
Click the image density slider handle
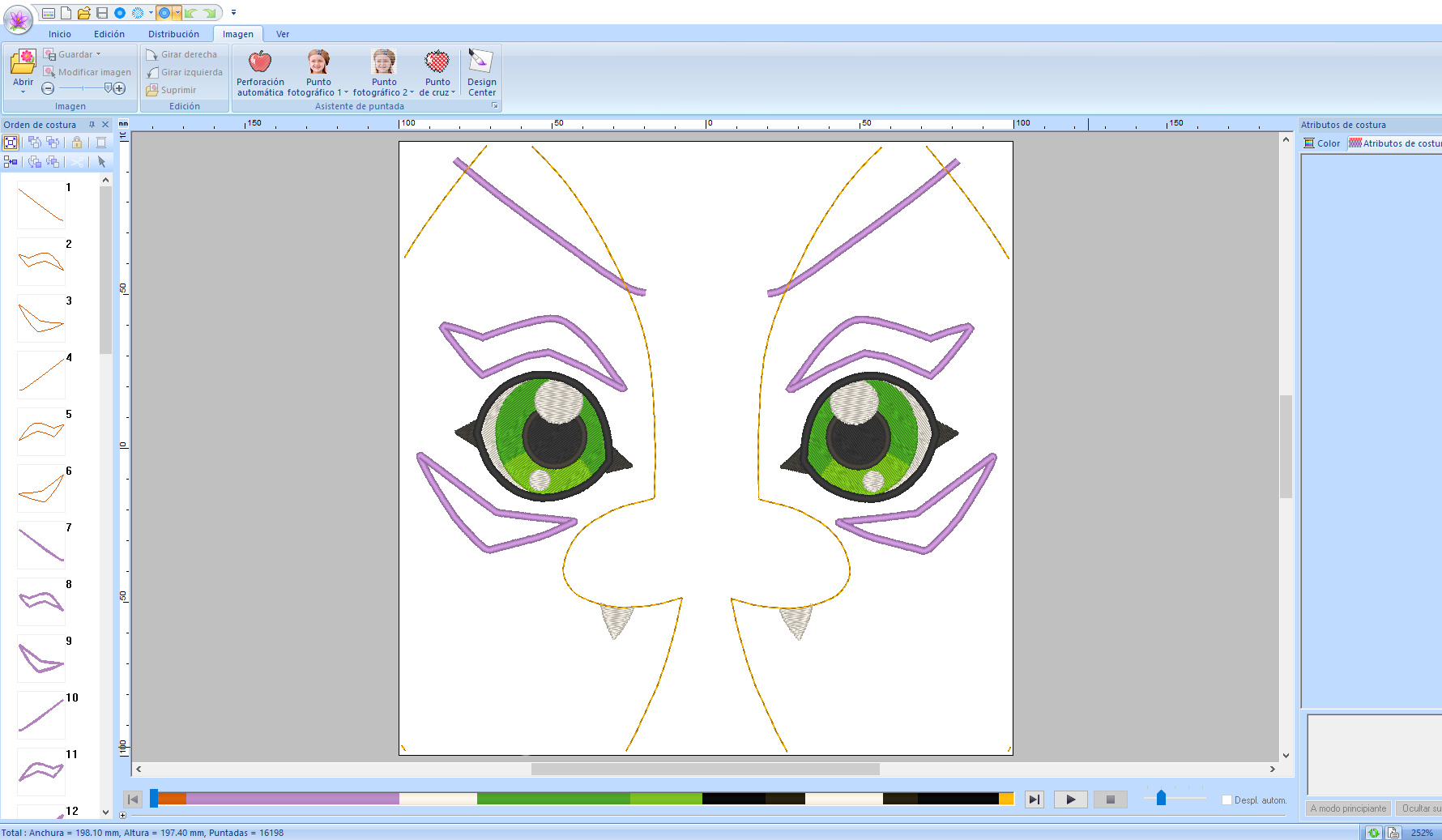coord(109,87)
